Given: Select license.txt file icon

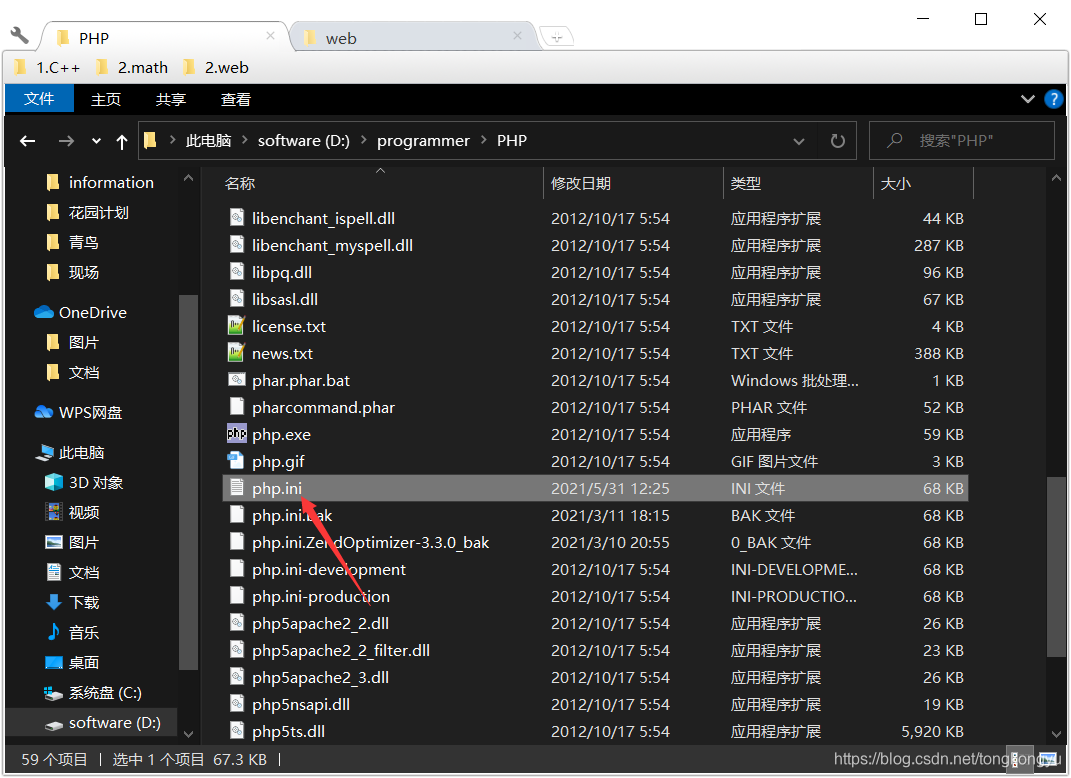Looking at the screenshot, I should click(236, 326).
